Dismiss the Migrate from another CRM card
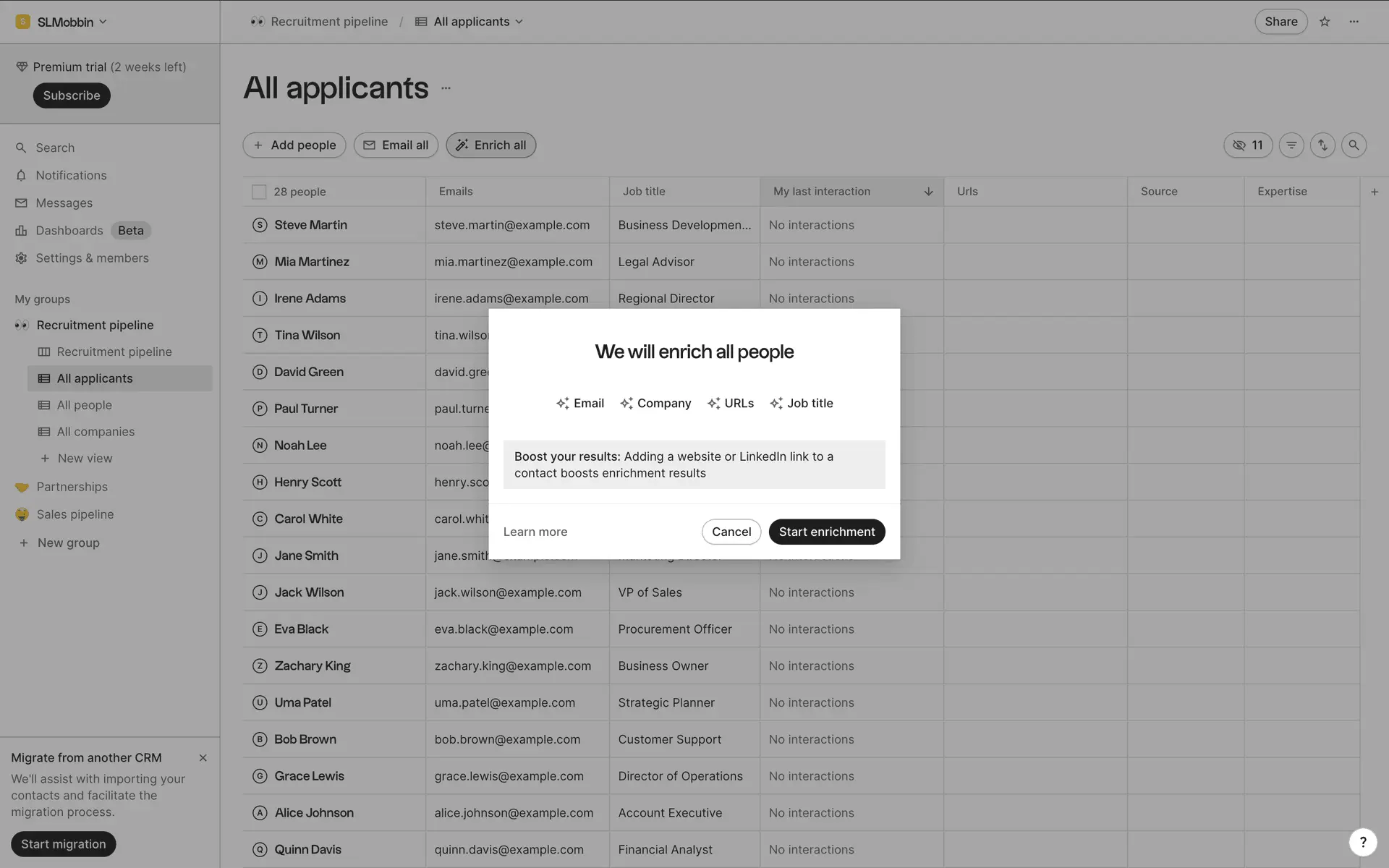1389x868 pixels. coord(203,758)
